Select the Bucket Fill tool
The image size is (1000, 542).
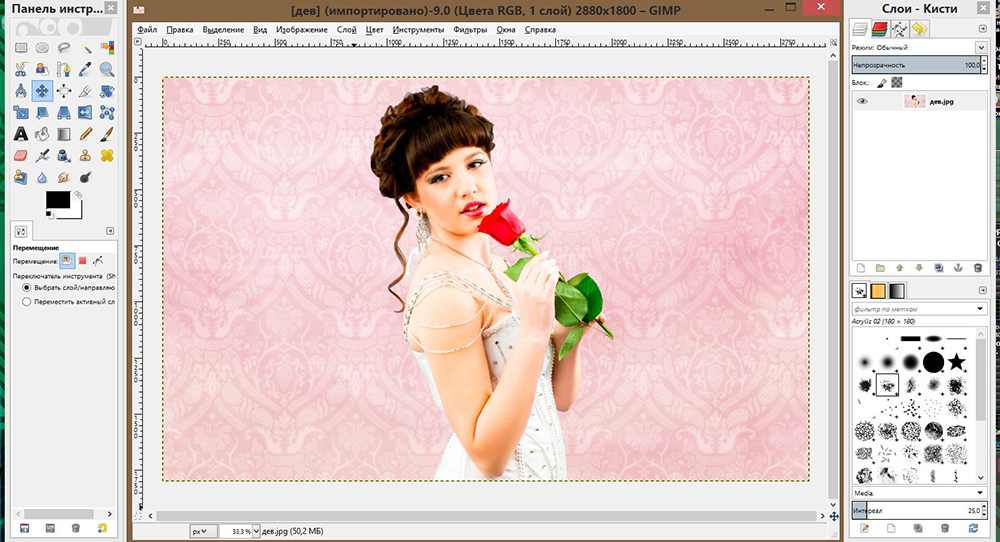click(43, 134)
